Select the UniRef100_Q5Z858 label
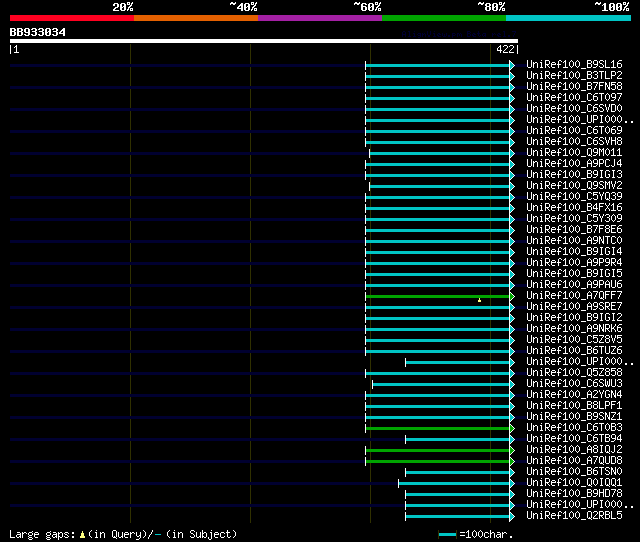The width and height of the screenshot is (640, 542). [x=574, y=373]
